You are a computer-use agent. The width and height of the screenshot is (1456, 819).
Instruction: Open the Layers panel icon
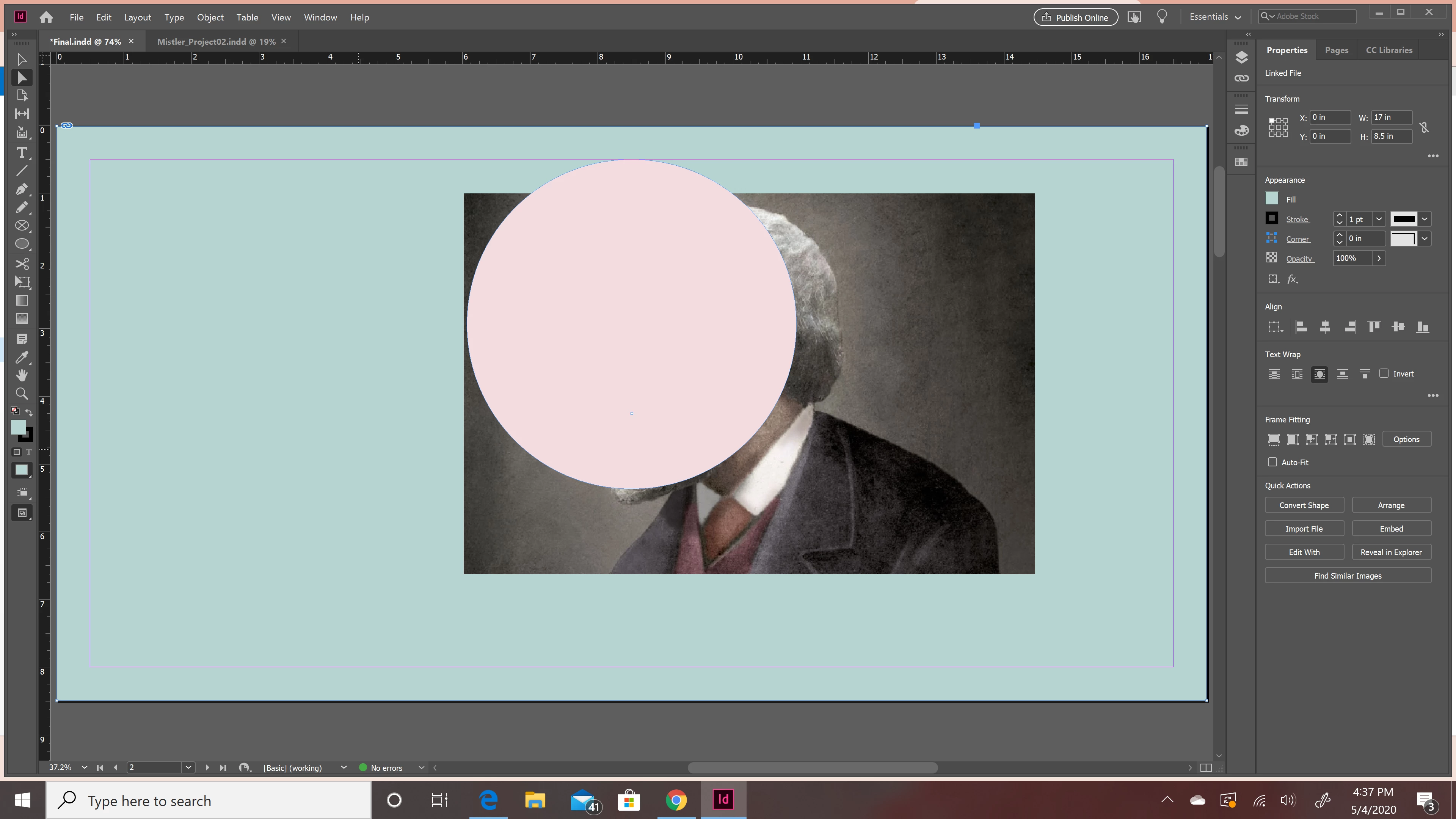1241,57
